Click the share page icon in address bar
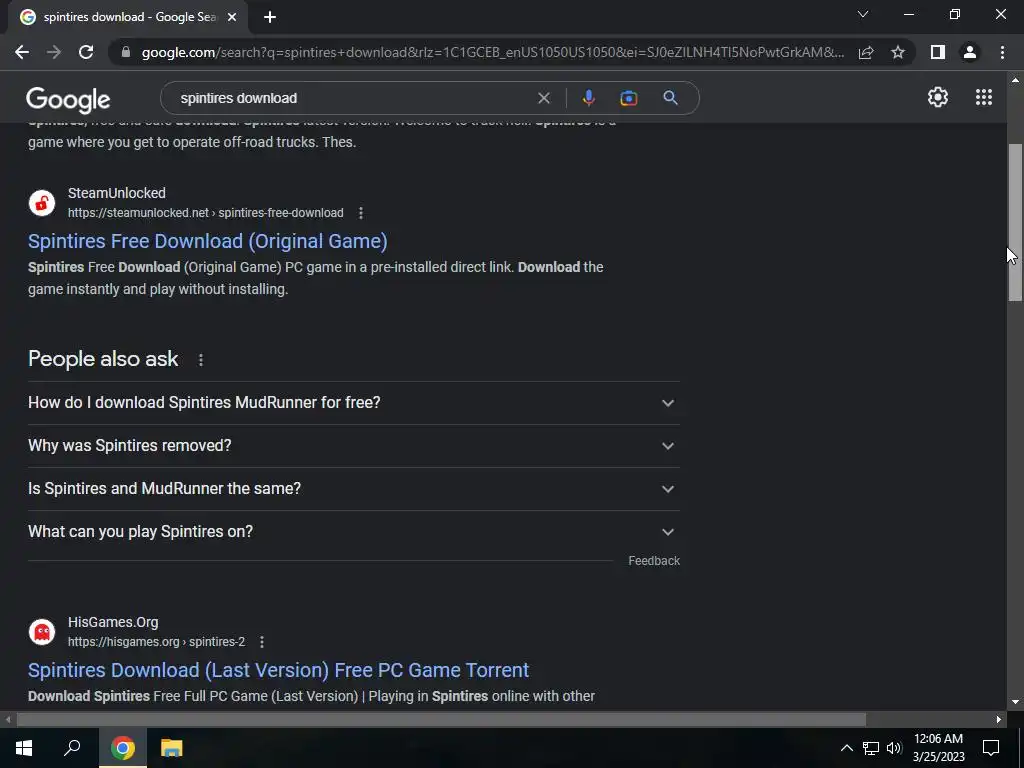 coord(866,52)
